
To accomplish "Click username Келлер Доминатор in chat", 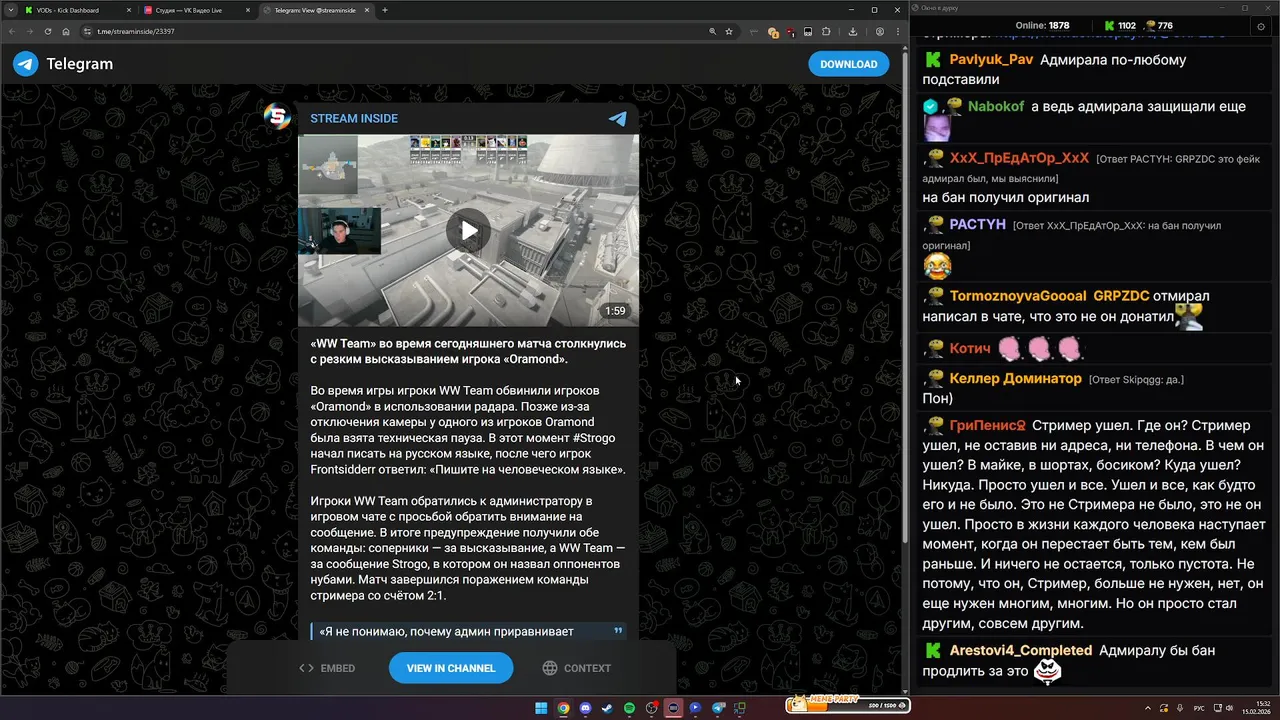I will [x=1016, y=378].
